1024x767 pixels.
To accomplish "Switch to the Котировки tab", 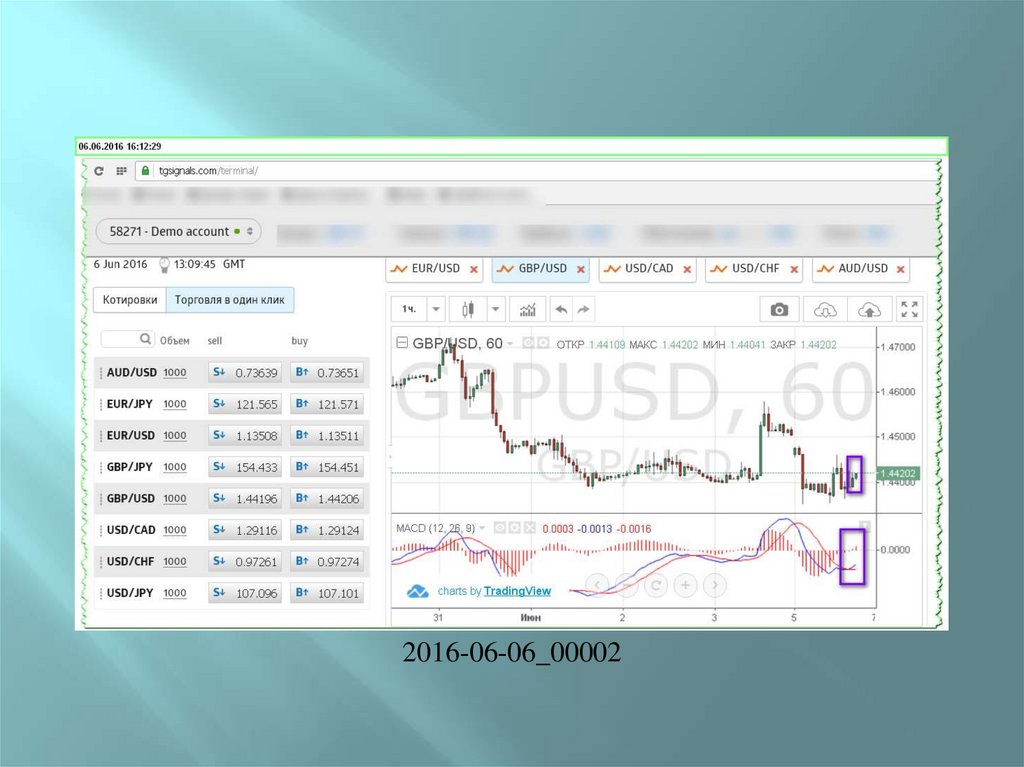I will tap(130, 300).
